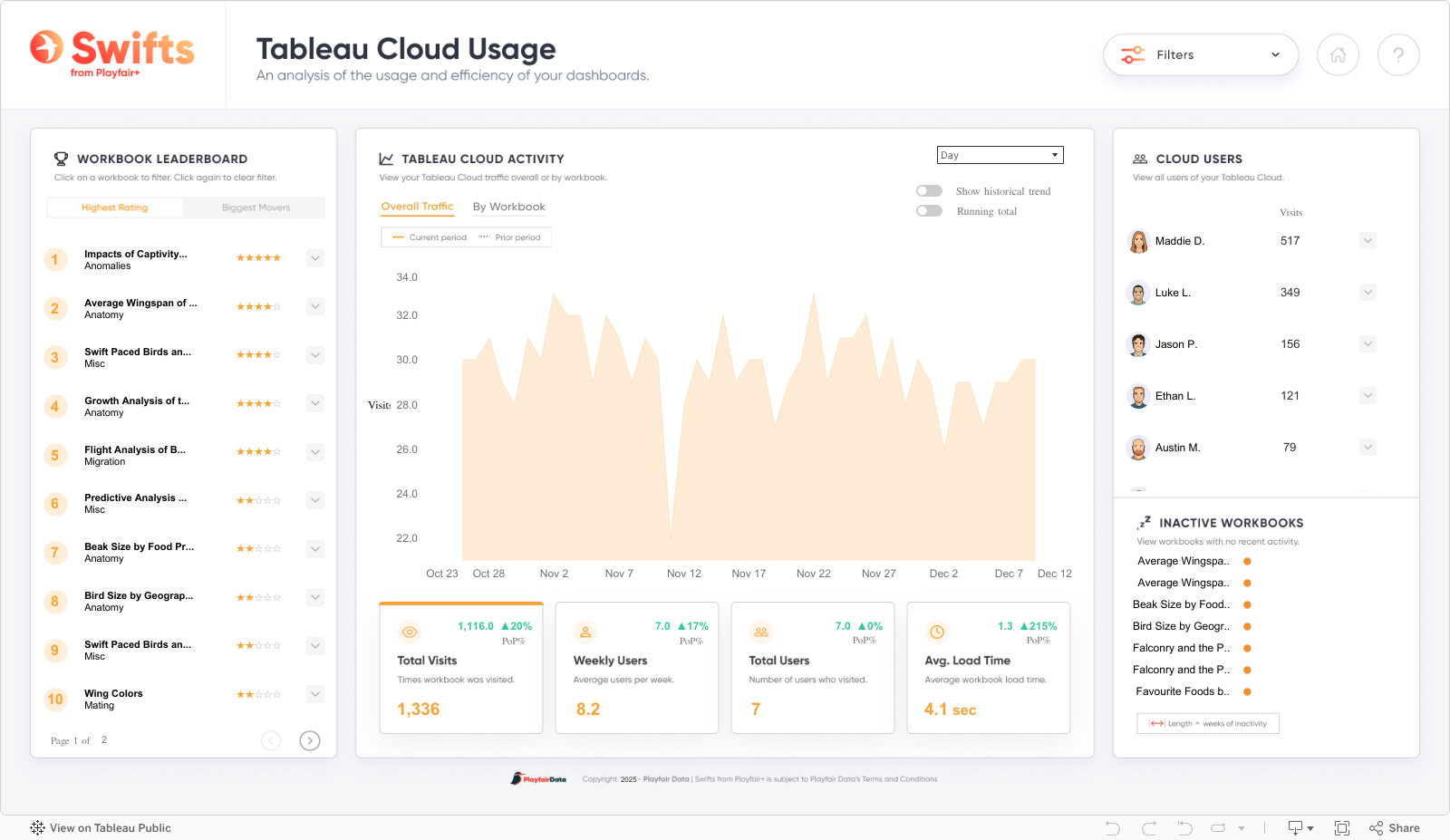
Task: Select the Weekly Users metric card
Action: pos(636,668)
